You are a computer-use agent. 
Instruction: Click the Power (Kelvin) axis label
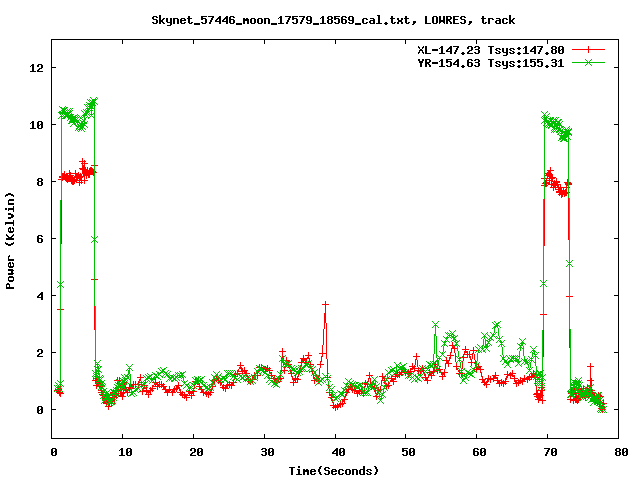click(10, 241)
